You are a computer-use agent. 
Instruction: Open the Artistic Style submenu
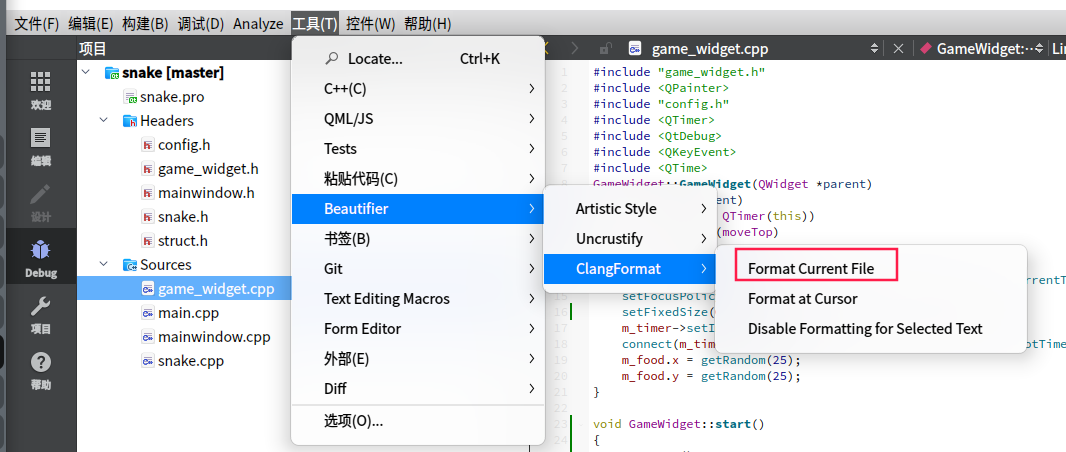coord(630,209)
